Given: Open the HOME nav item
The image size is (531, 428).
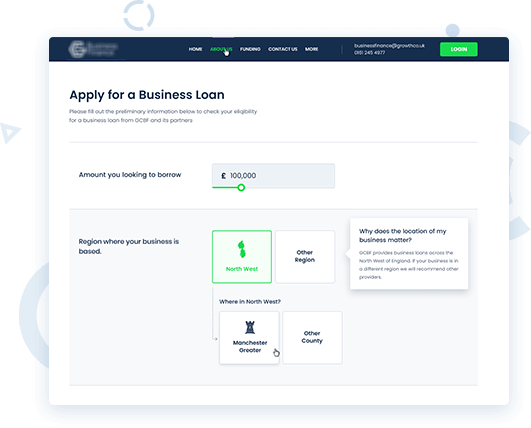Looking at the screenshot, I should pyautogui.click(x=195, y=49).
